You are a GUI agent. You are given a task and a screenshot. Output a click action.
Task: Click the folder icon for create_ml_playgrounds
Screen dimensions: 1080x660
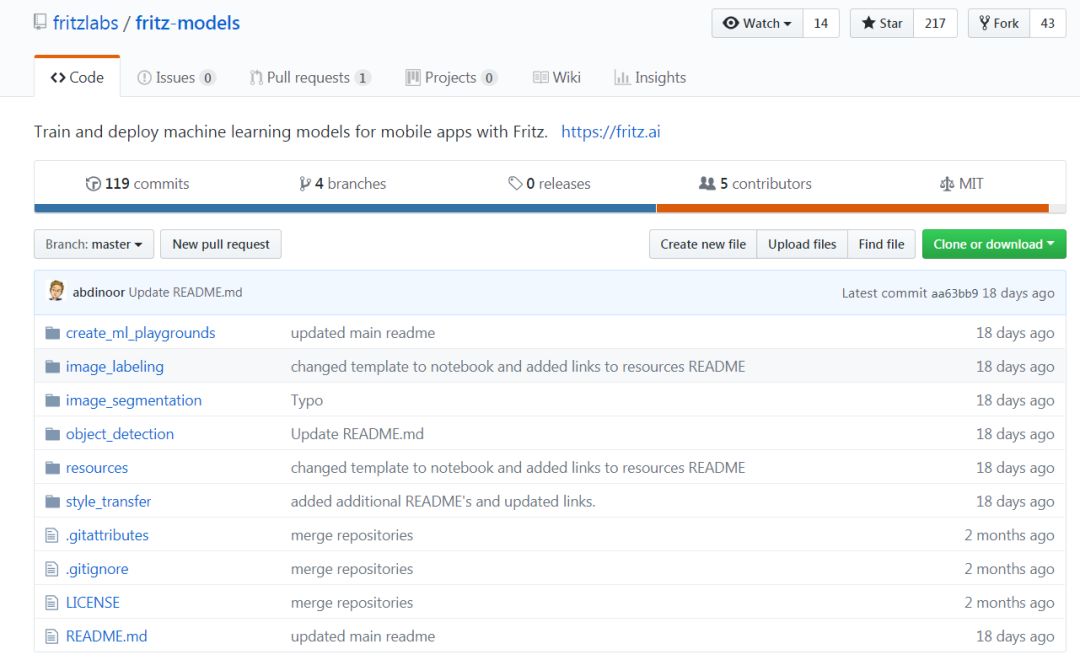[53, 333]
